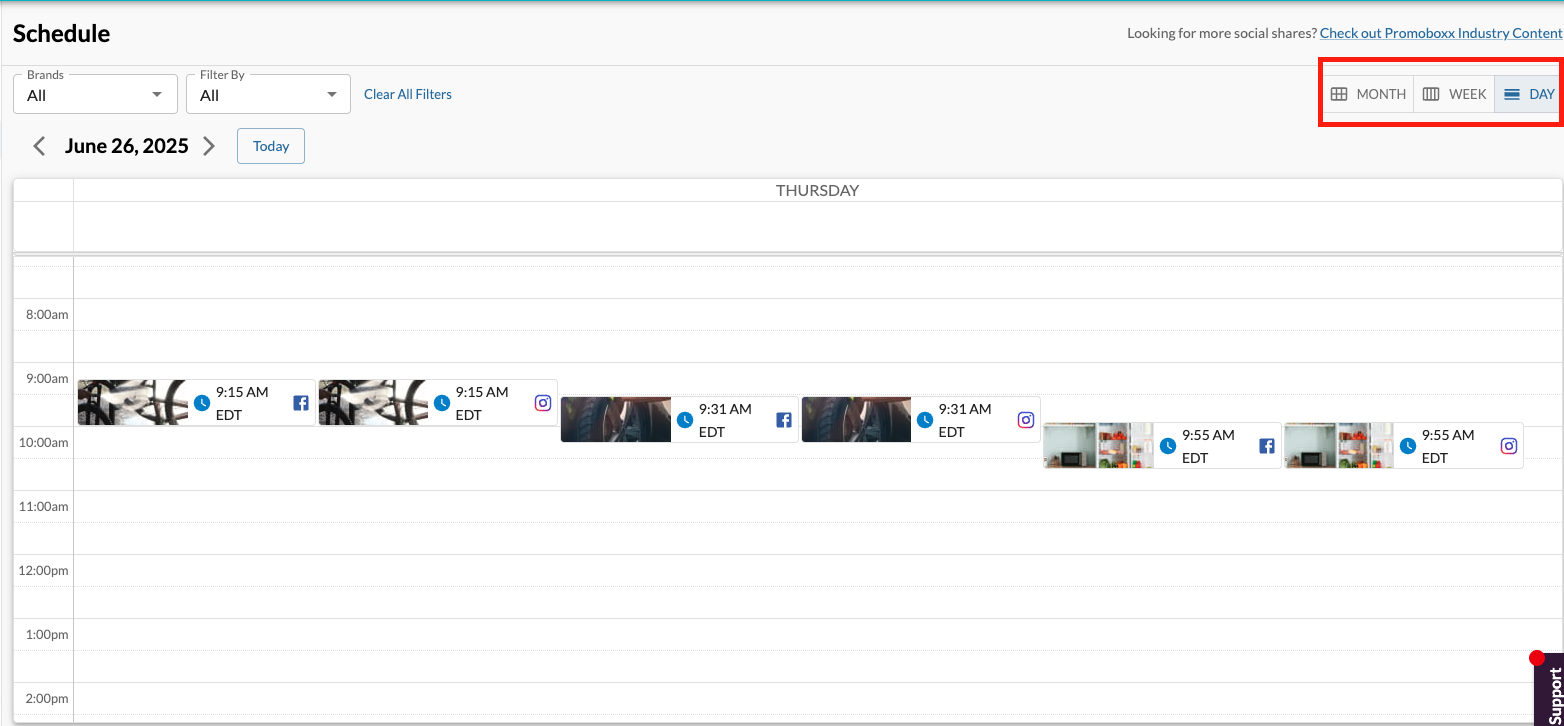Screen dimensions: 1564x726
Task: Click the Facebook icon on 9:31 AM post
Action: point(784,420)
